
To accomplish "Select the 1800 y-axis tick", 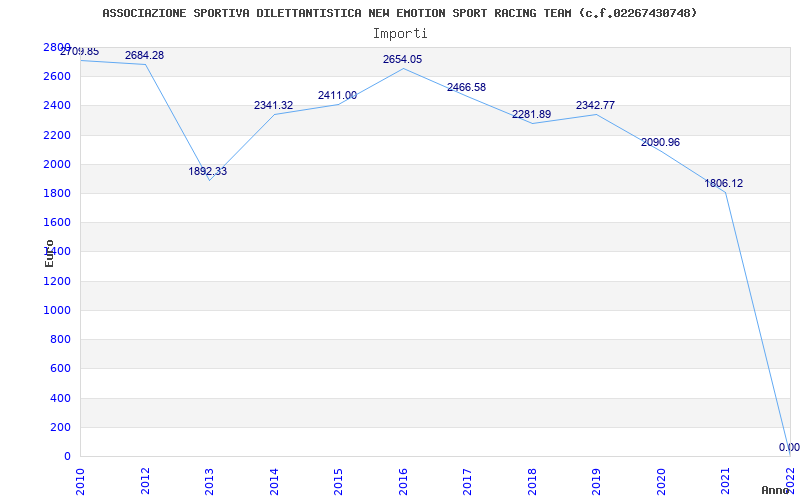I will pos(57,193).
